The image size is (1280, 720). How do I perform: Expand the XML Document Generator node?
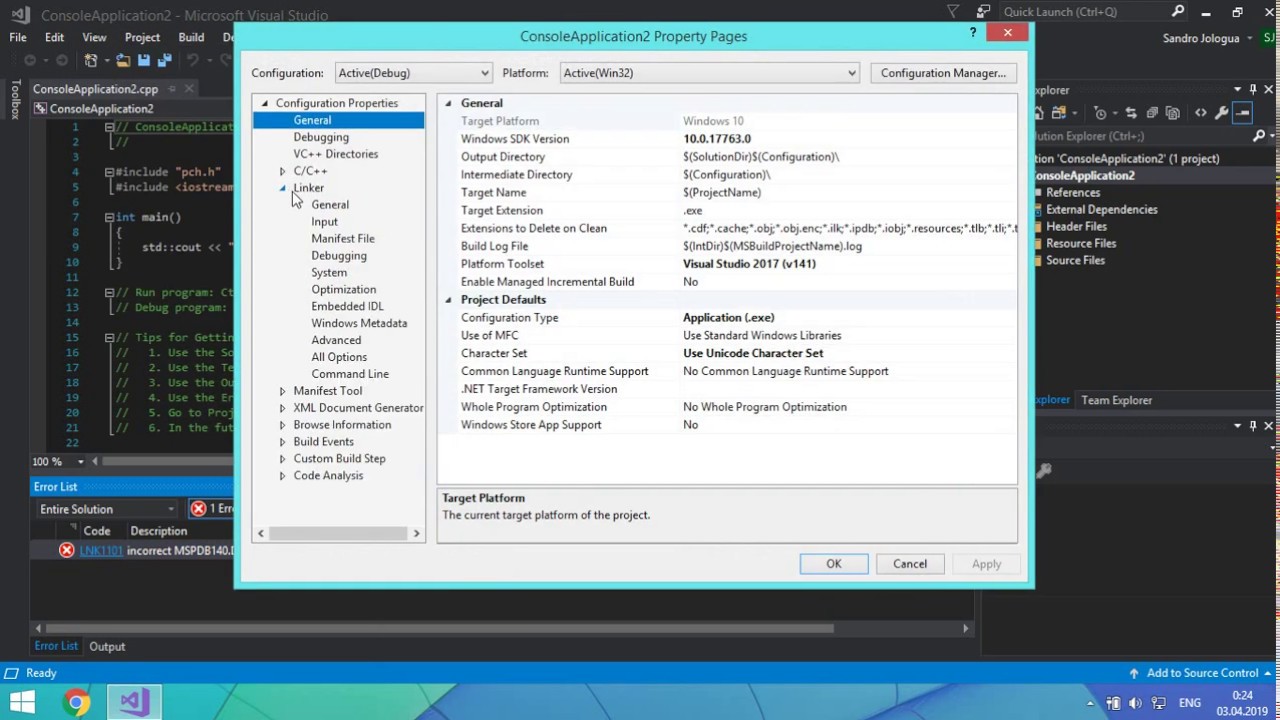tap(282, 408)
